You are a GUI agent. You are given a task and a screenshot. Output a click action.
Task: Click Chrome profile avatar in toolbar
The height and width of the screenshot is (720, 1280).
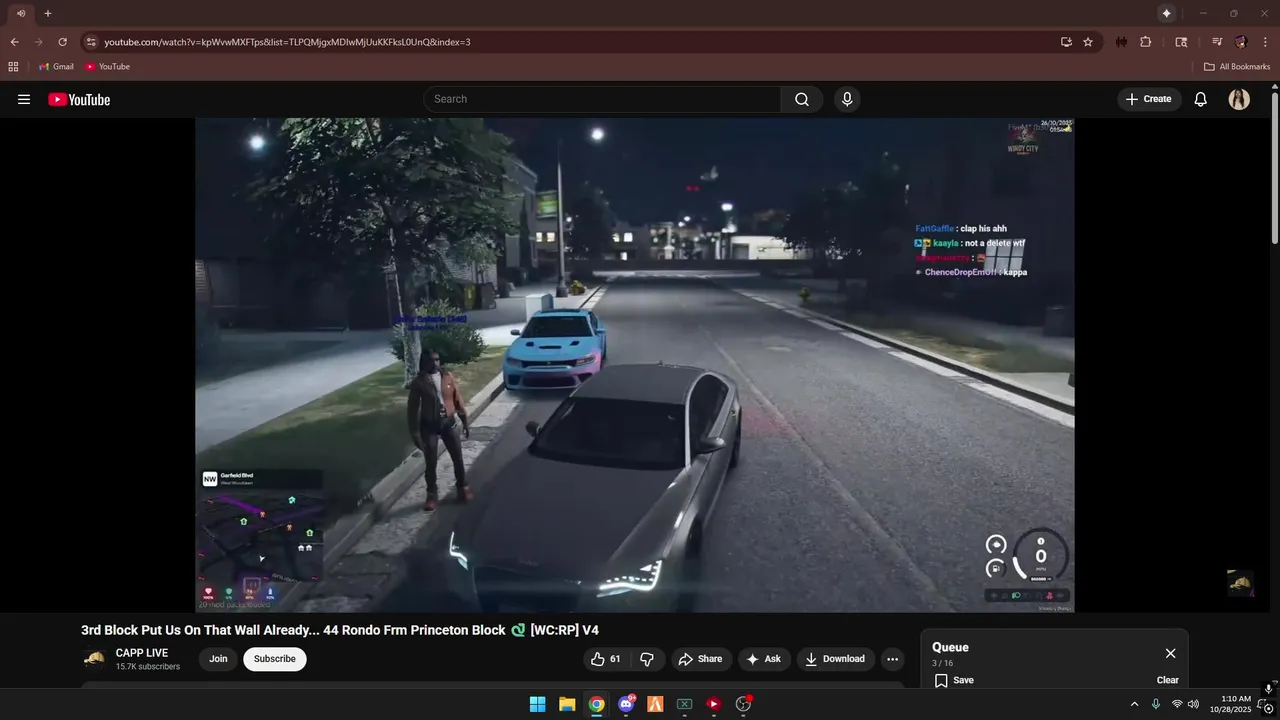coord(1241,42)
